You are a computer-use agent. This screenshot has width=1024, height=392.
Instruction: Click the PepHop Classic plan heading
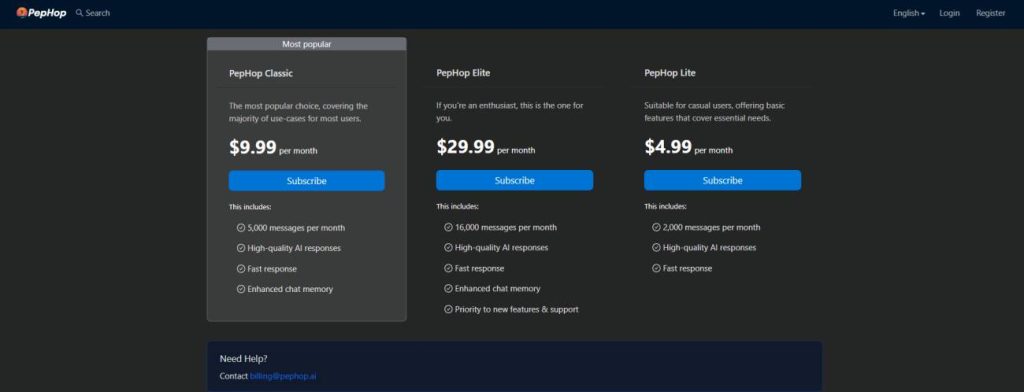(261, 74)
